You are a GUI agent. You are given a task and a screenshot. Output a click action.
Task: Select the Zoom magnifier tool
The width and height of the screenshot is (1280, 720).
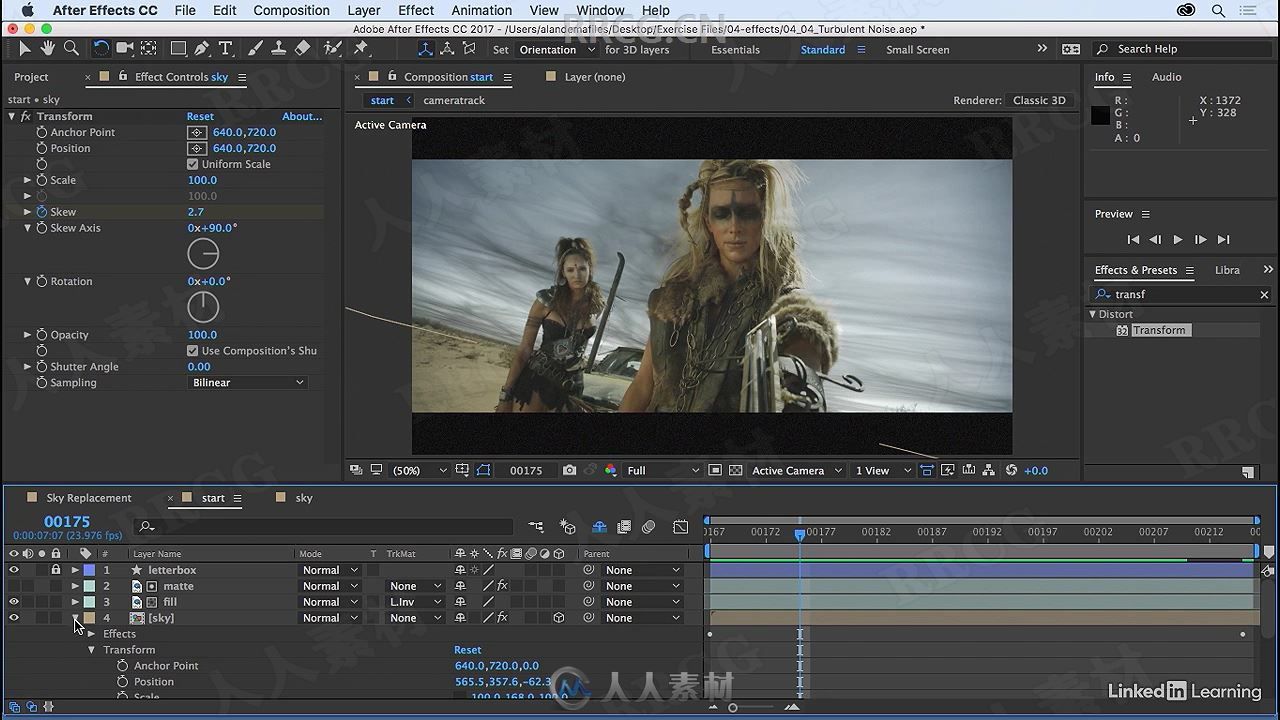(71, 48)
